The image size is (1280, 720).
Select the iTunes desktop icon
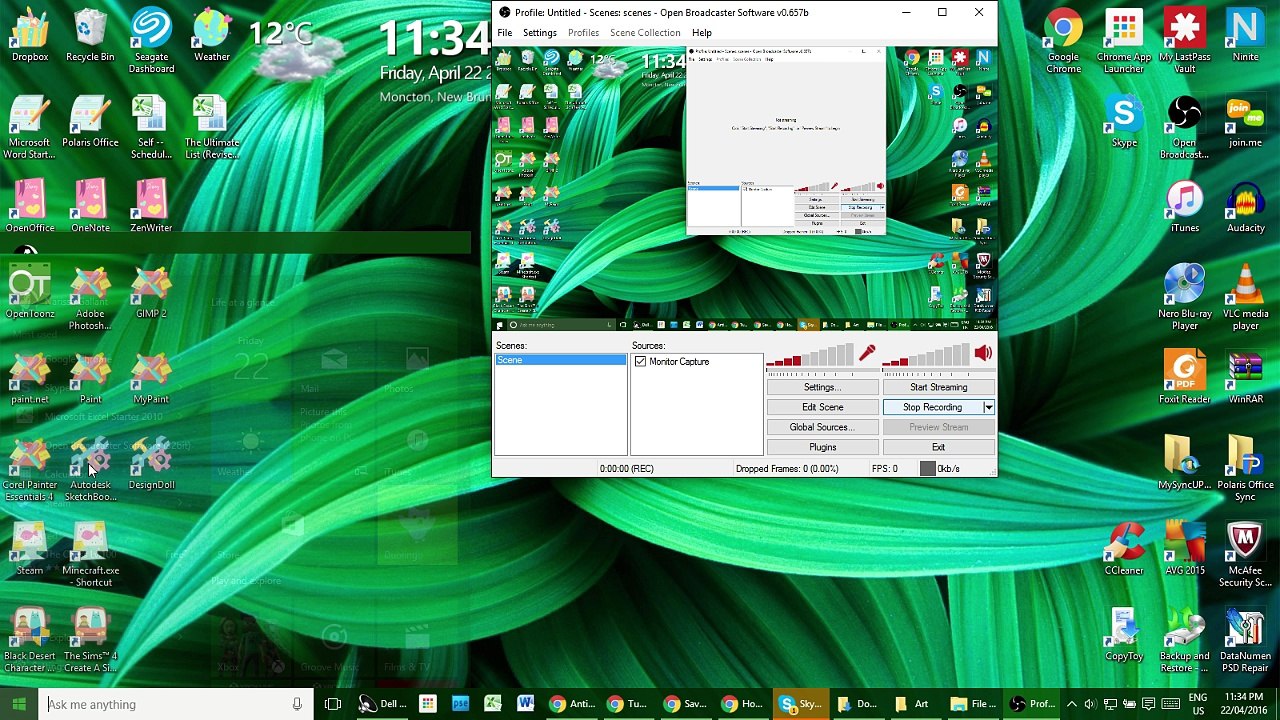click(1185, 206)
